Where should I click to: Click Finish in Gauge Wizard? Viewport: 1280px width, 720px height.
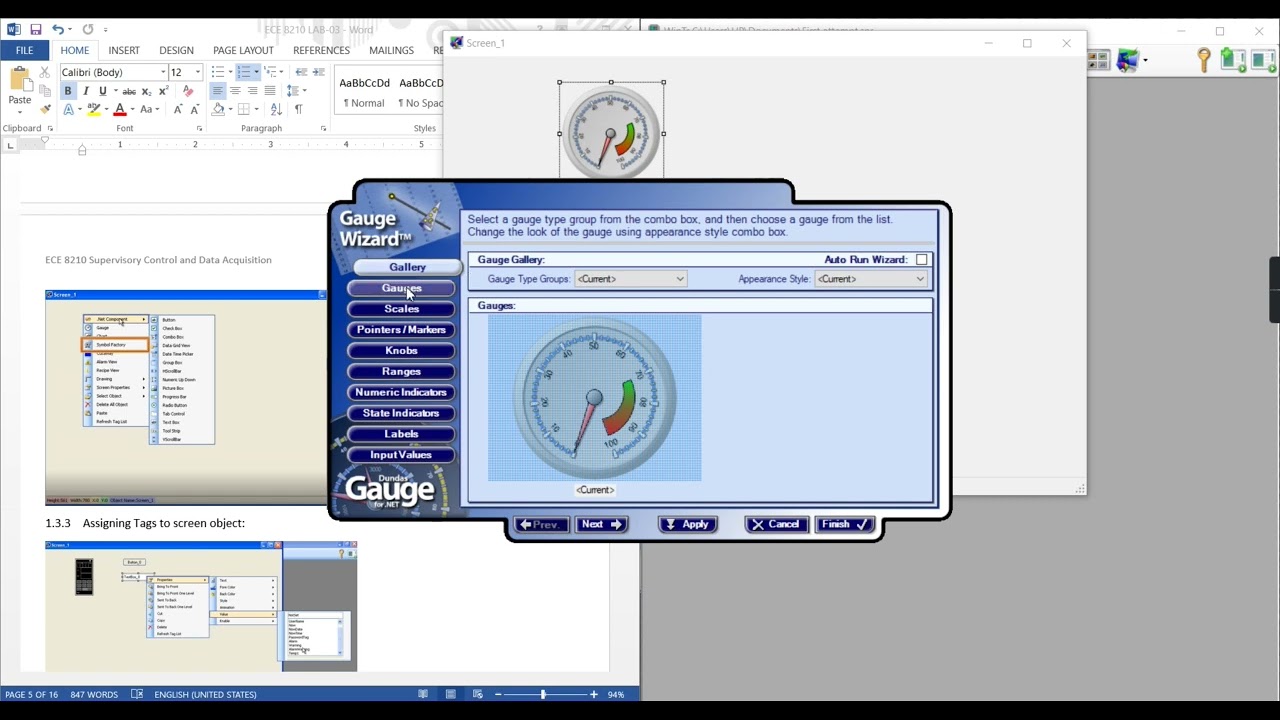pos(845,524)
